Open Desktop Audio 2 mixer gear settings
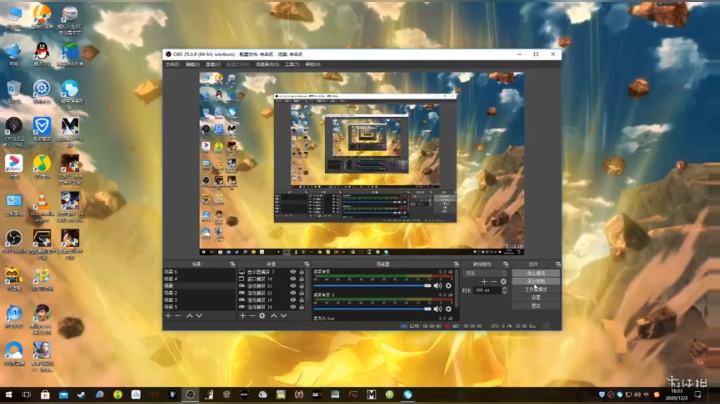 (449, 309)
